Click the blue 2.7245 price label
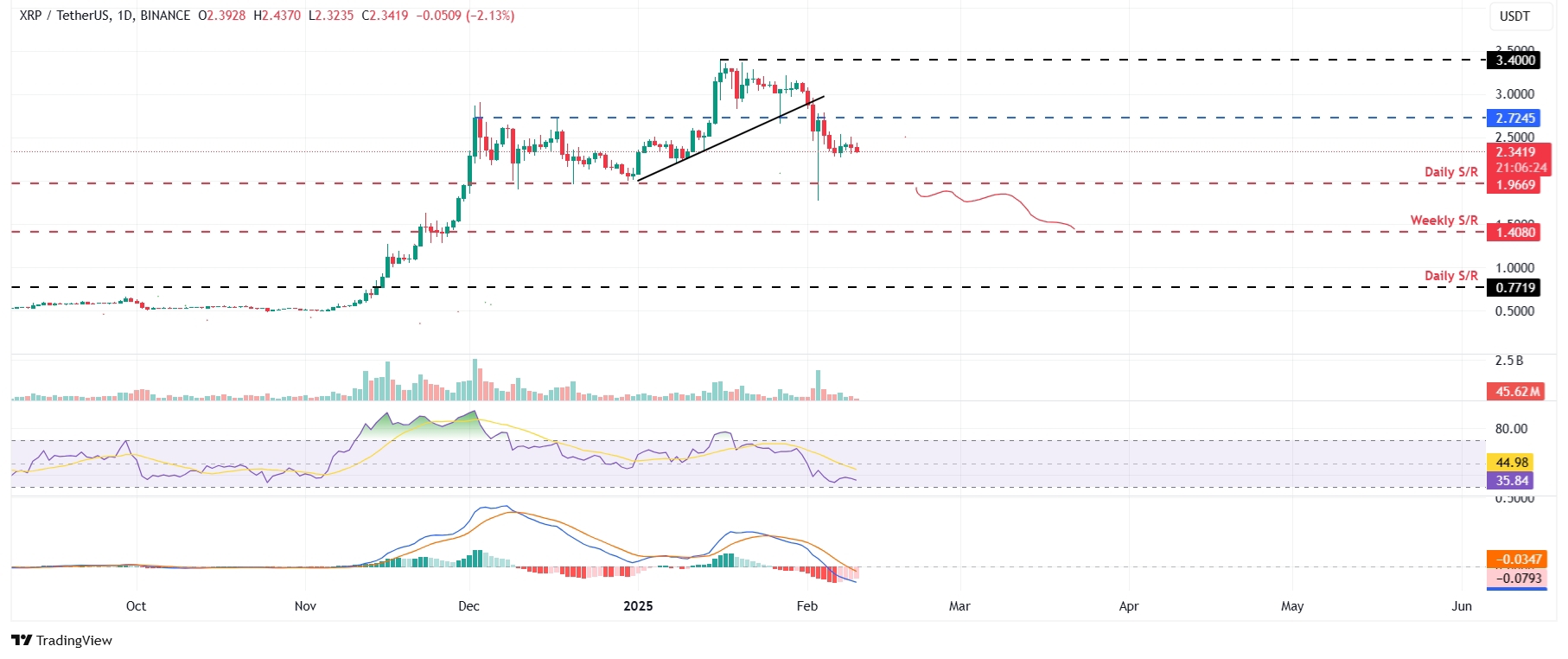 1515,118
